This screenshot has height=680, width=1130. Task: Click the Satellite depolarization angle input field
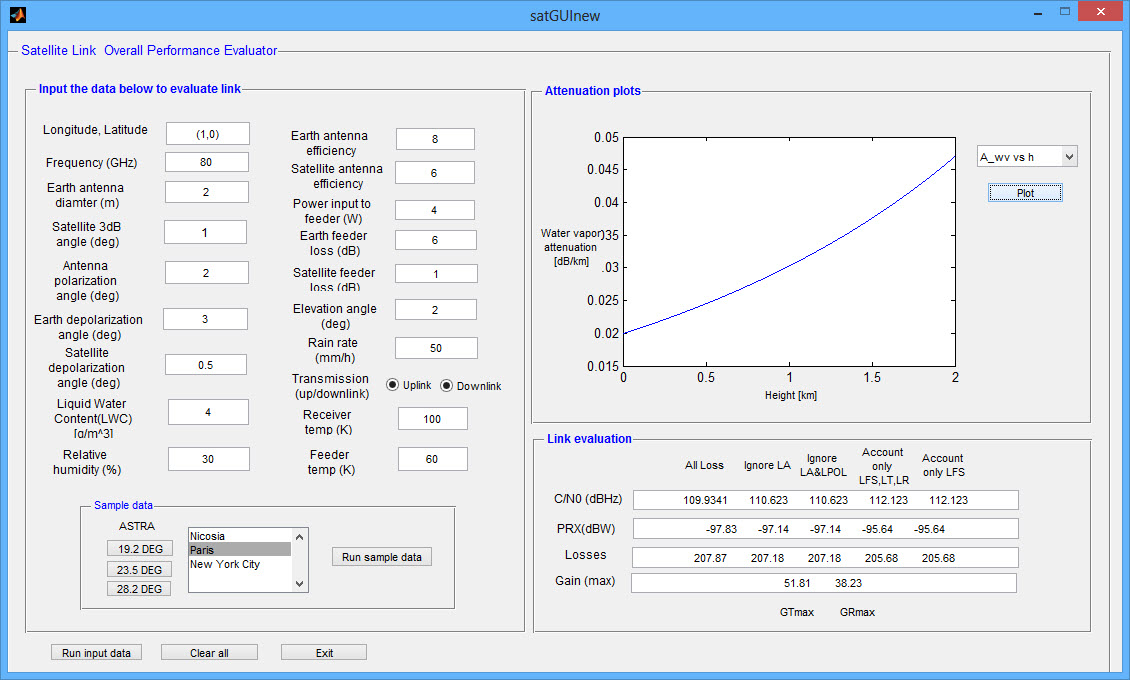206,365
